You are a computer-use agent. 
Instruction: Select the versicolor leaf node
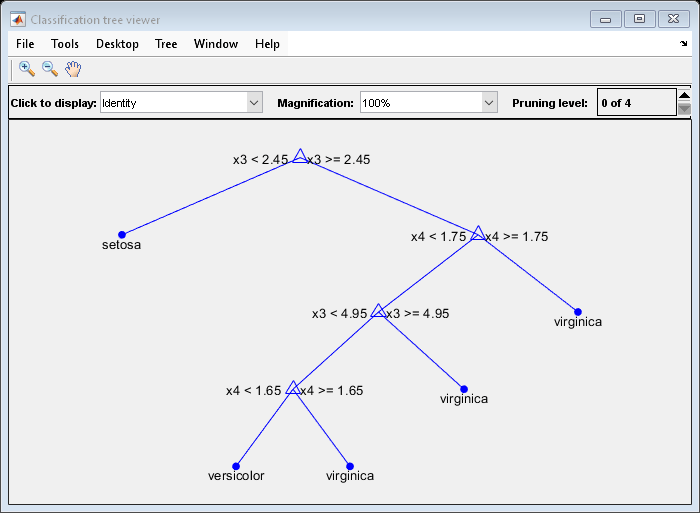236,466
